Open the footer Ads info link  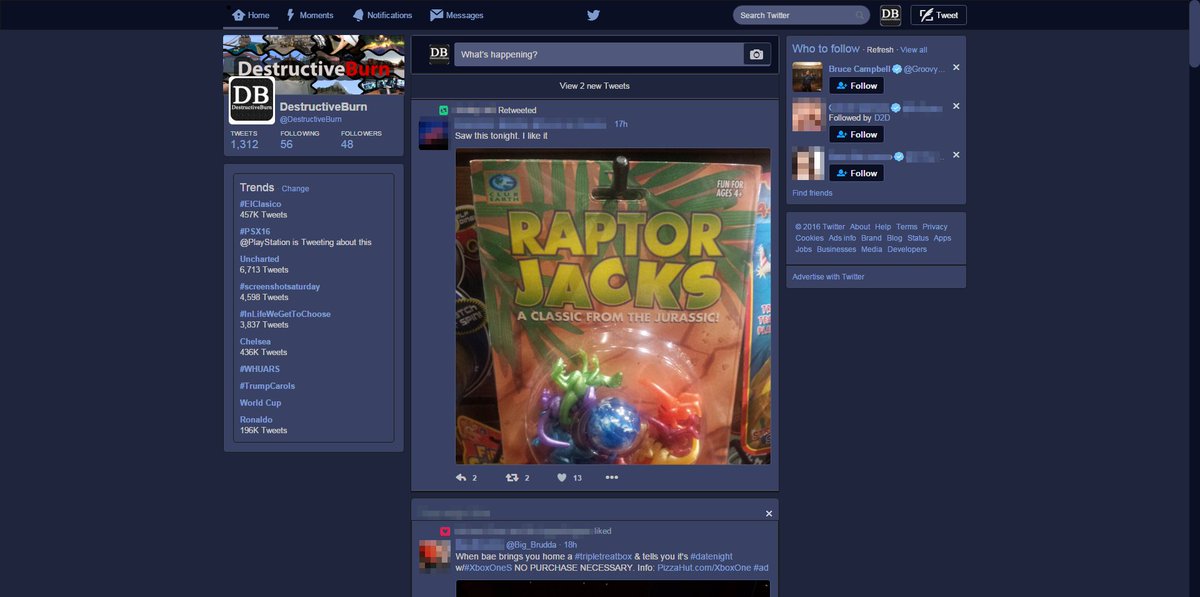(x=842, y=238)
